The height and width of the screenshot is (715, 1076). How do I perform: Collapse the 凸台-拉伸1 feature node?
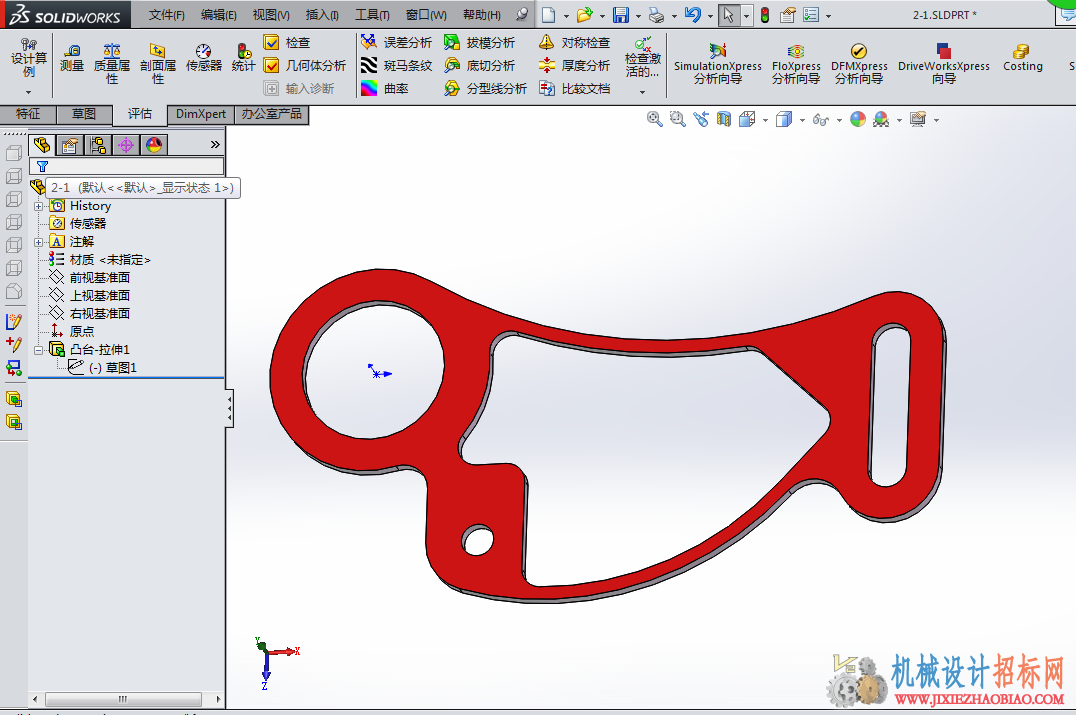tap(38, 350)
